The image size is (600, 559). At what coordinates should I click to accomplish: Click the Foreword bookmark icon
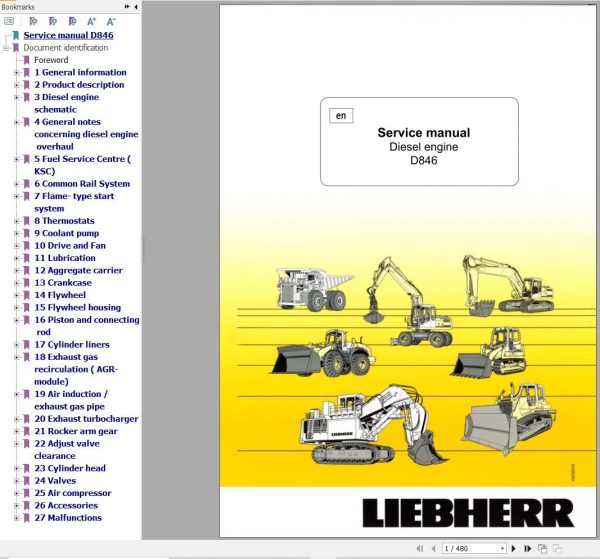(x=26, y=60)
